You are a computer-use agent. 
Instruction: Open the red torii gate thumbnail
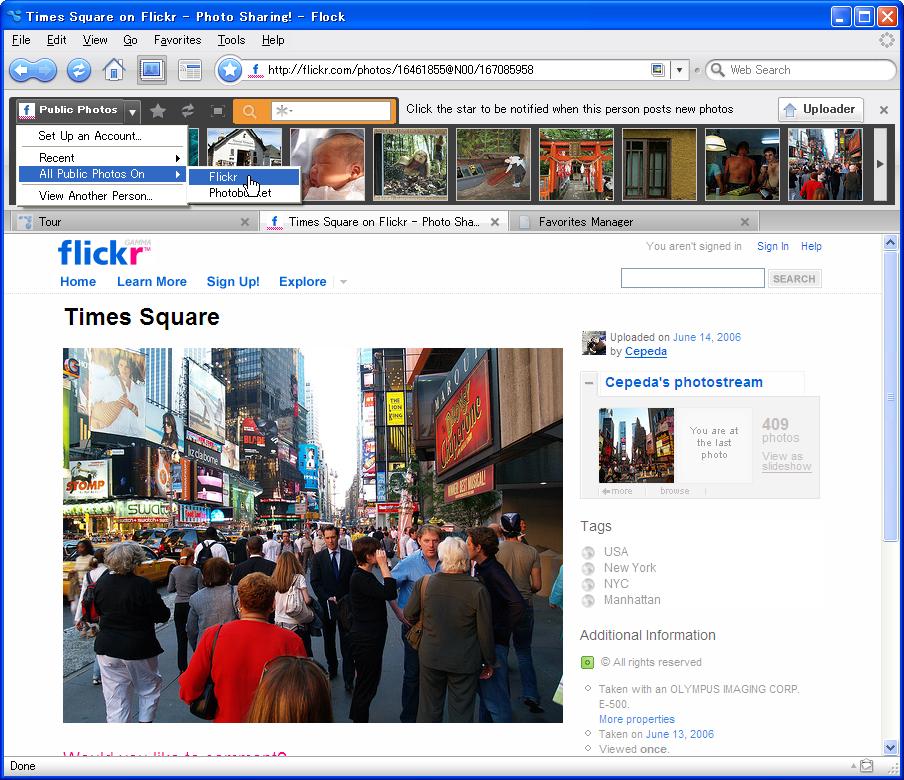pos(576,164)
